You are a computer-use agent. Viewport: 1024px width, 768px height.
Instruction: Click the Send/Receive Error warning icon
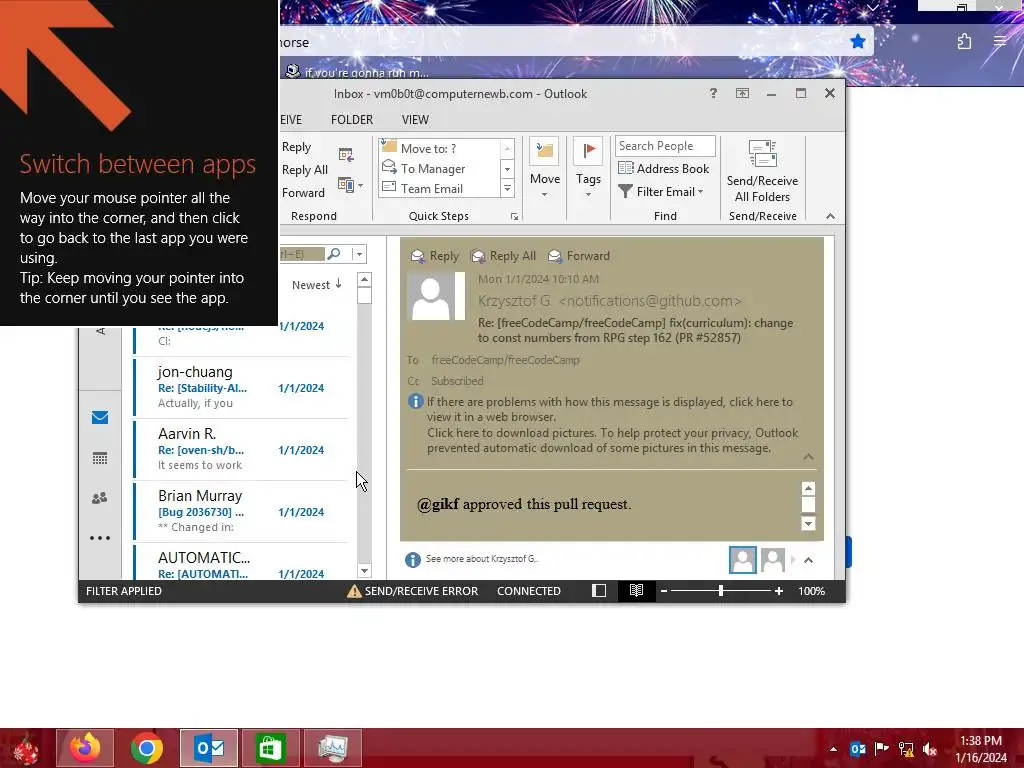354,591
